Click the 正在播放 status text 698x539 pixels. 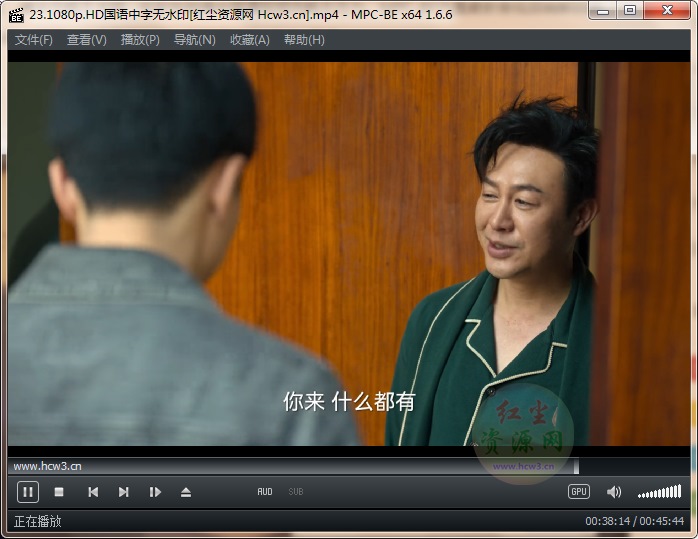37,521
